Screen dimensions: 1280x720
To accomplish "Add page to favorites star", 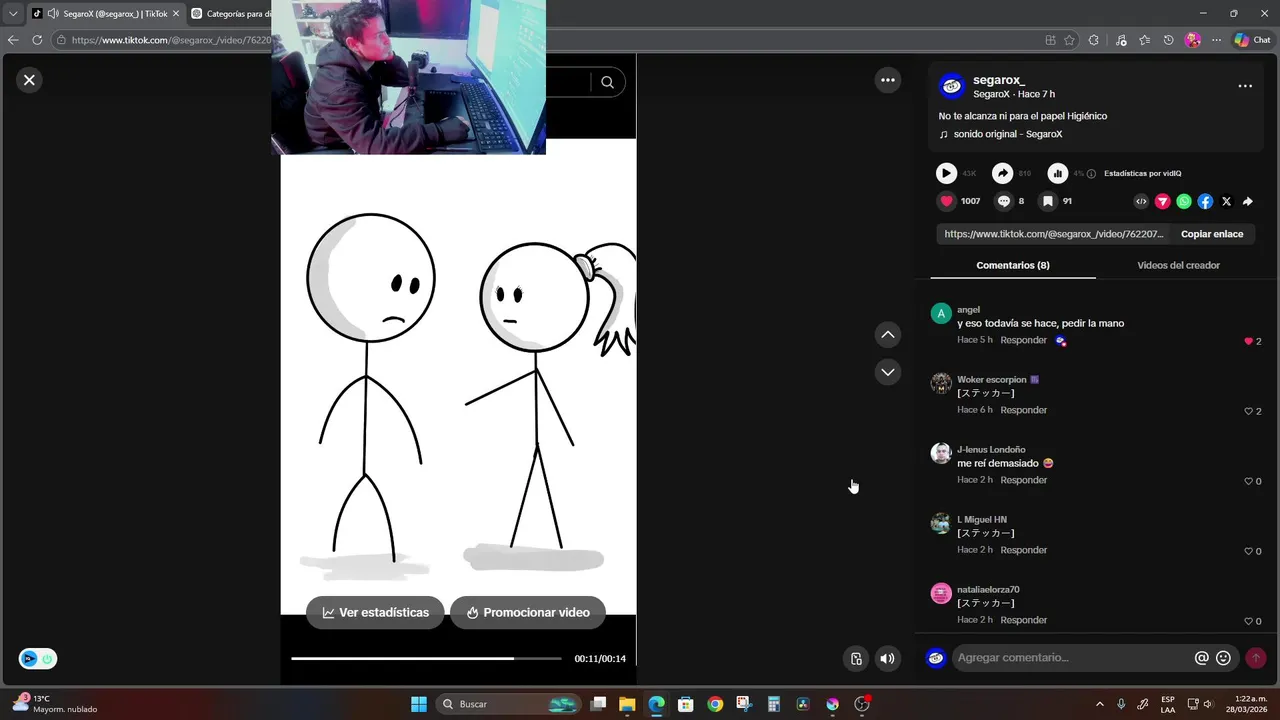I will coord(1069,40).
